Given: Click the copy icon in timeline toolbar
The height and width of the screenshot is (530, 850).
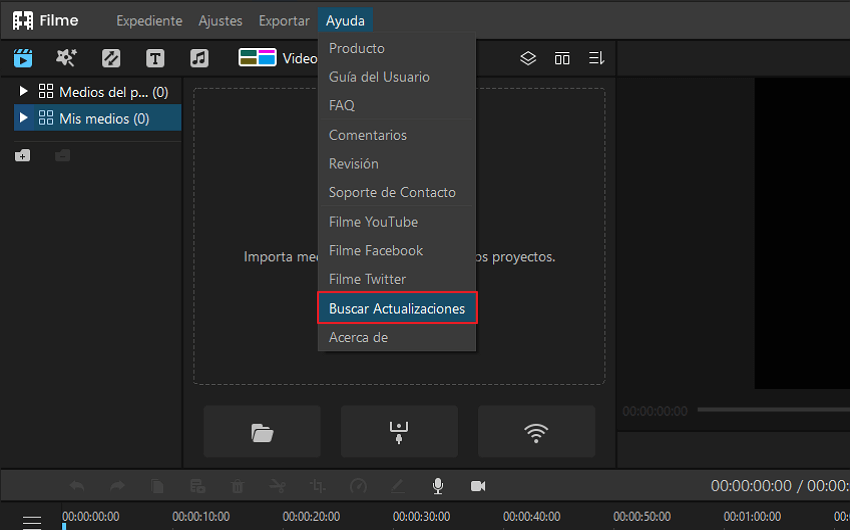Looking at the screenshot, I should pos(157,486).
